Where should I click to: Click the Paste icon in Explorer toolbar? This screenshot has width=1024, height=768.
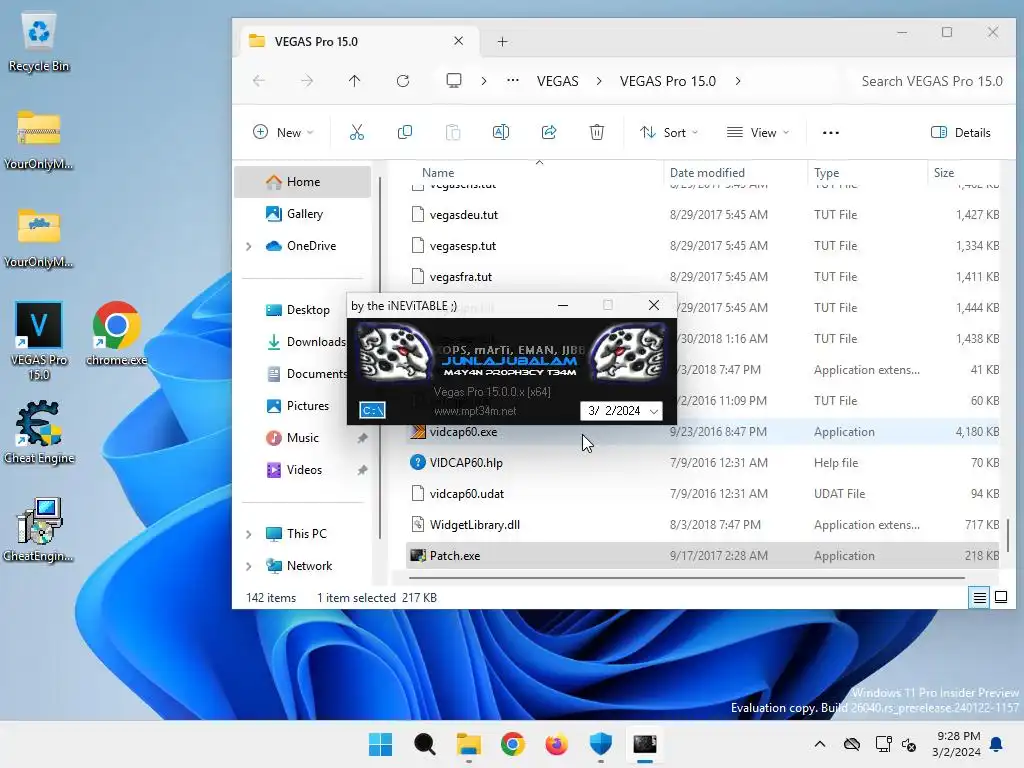[x=453, y=133]
